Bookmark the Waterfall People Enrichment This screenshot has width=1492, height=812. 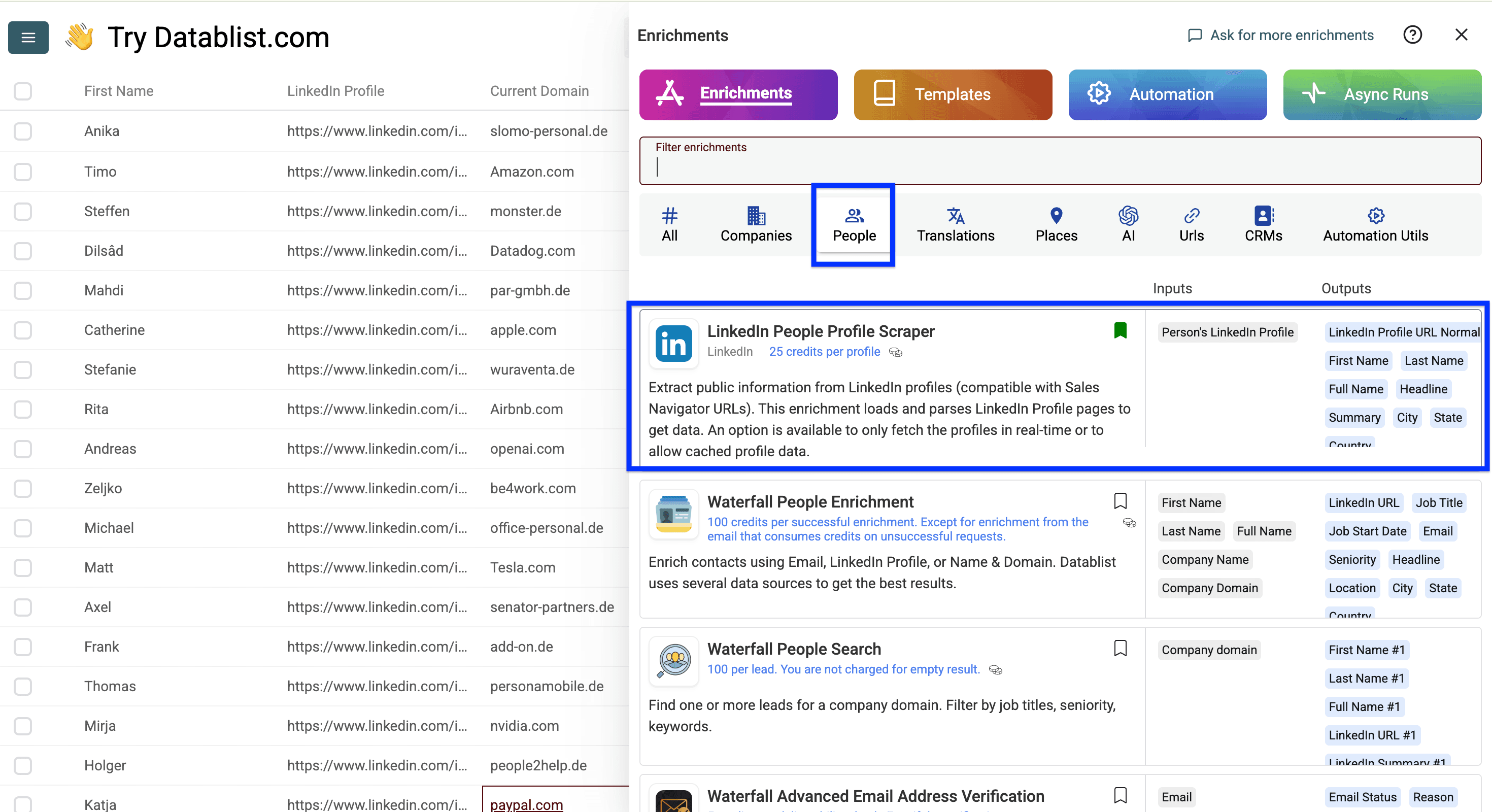tap(1121, 500)
